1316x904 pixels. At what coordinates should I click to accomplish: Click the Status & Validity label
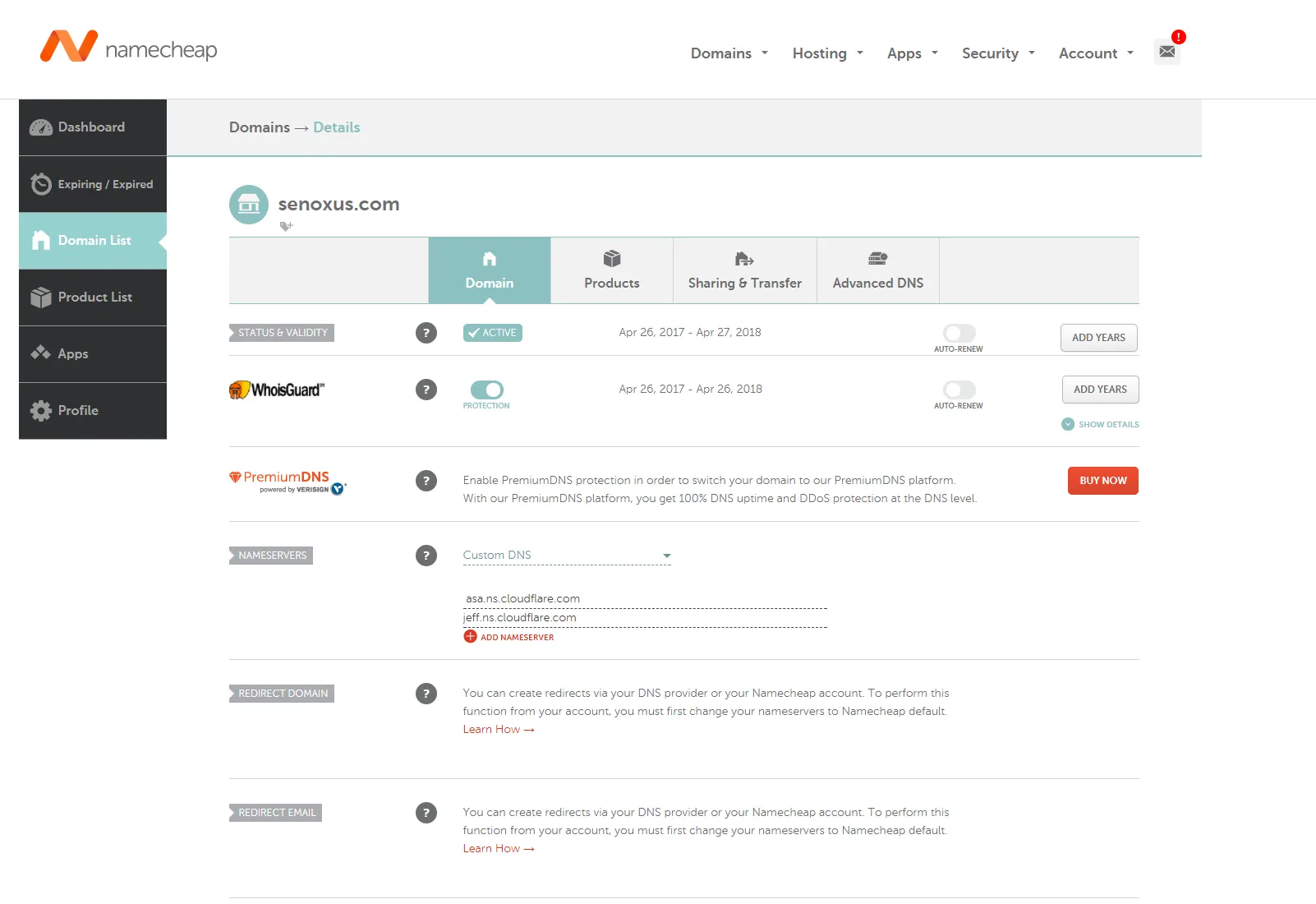point(282,333)
